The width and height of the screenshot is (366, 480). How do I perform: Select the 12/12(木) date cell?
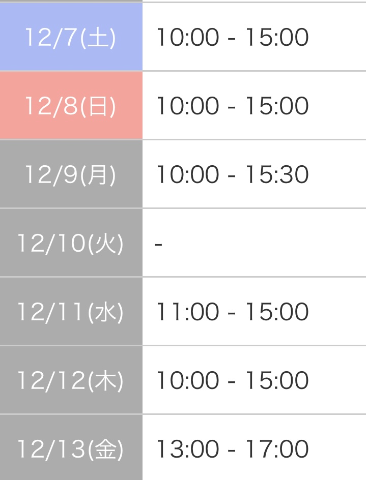(71, 380)
